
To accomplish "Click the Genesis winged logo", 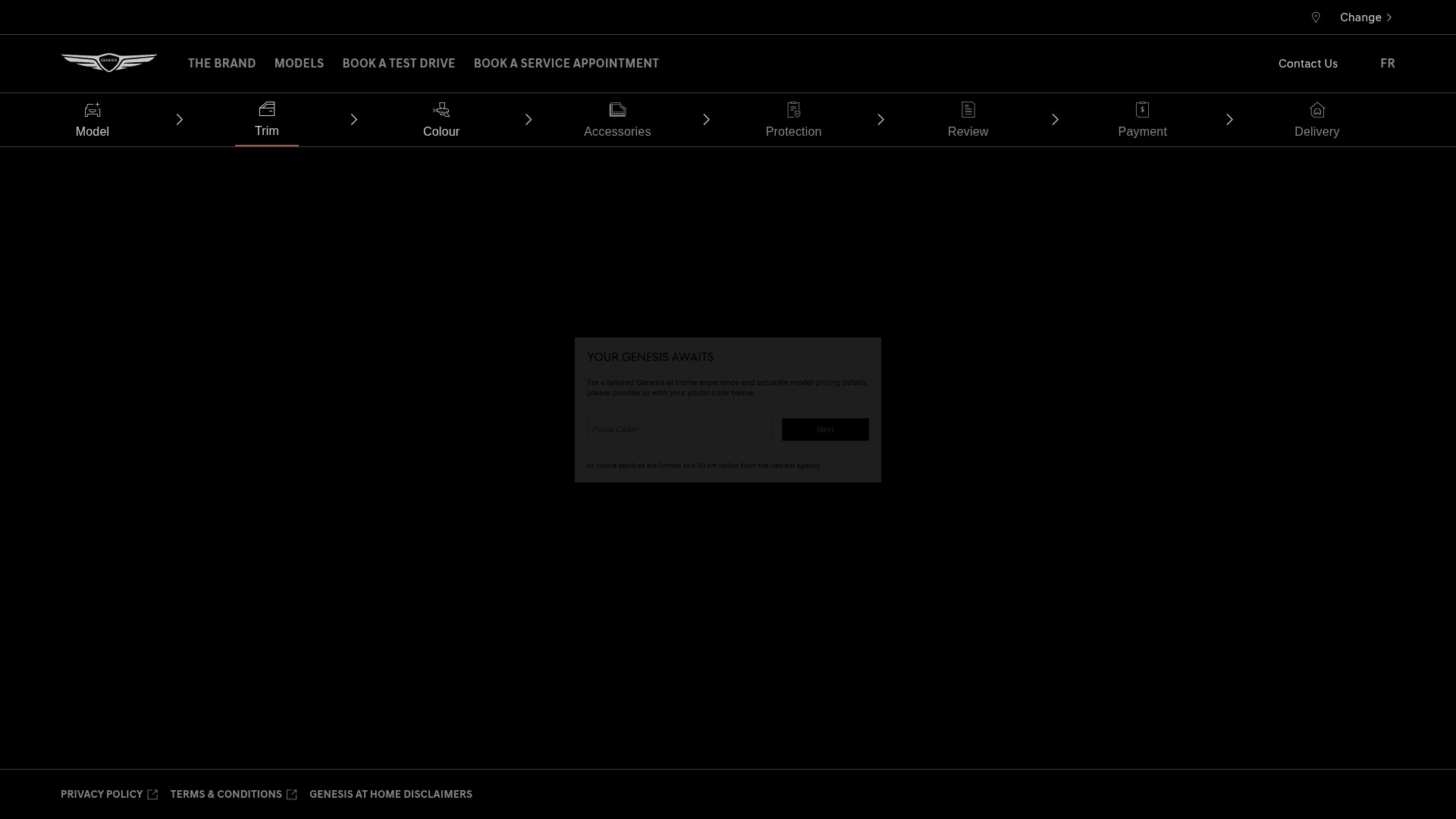I will coord(109,63).
